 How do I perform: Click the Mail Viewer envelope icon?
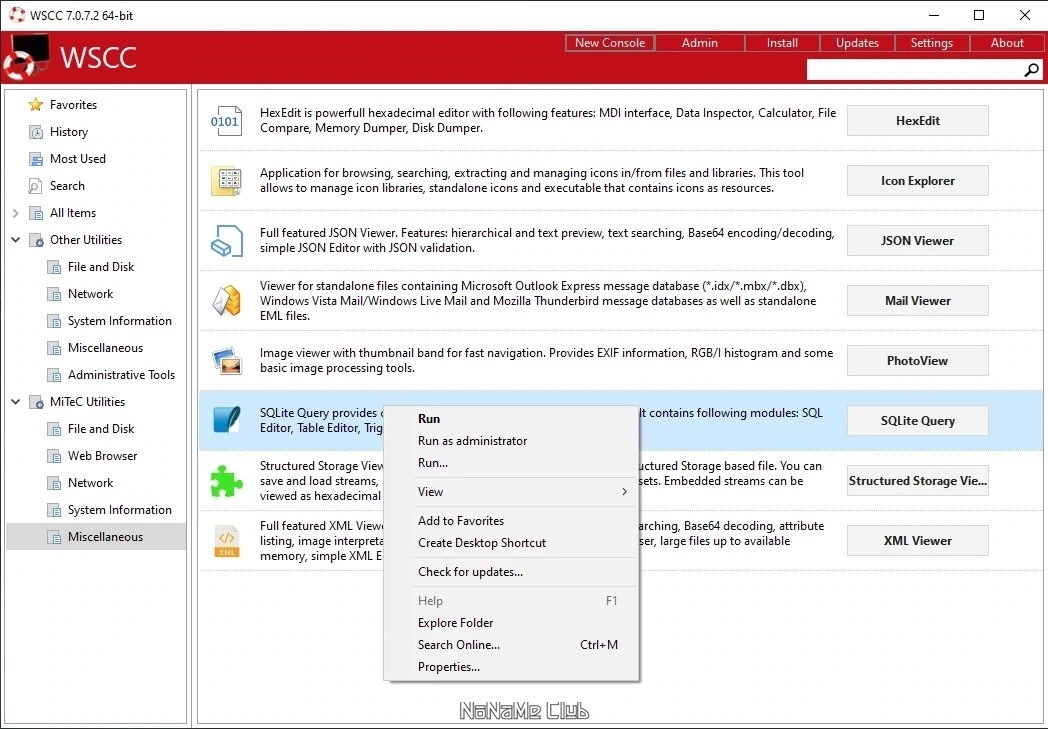click(x=227, y=301)
